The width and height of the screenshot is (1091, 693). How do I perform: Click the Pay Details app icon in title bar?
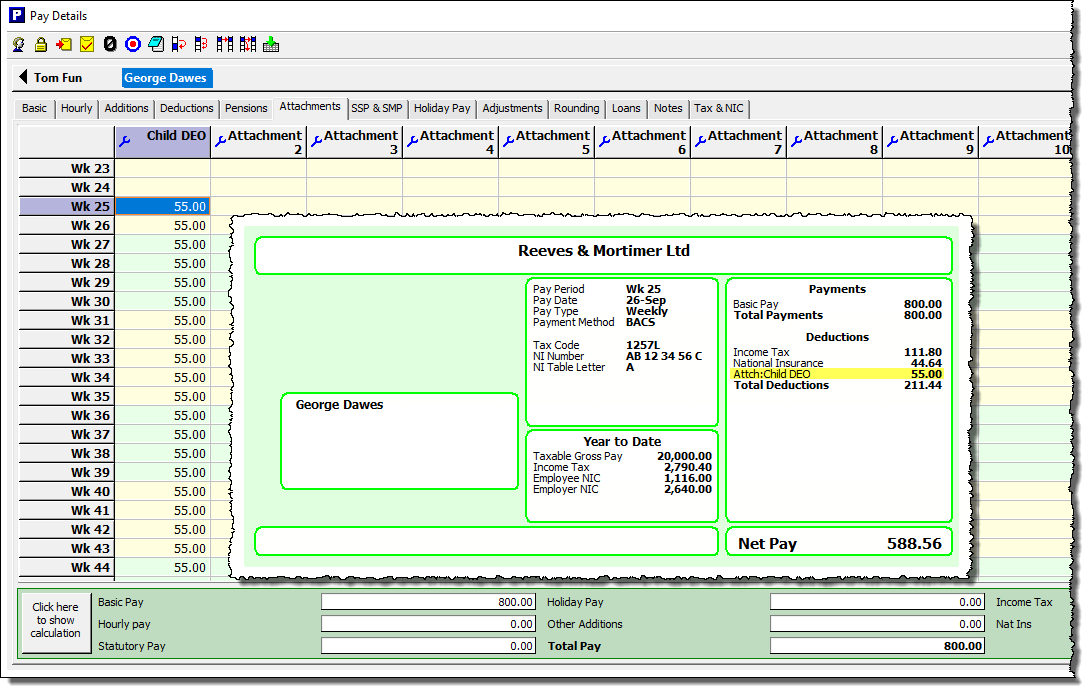[x=17, y=15]
